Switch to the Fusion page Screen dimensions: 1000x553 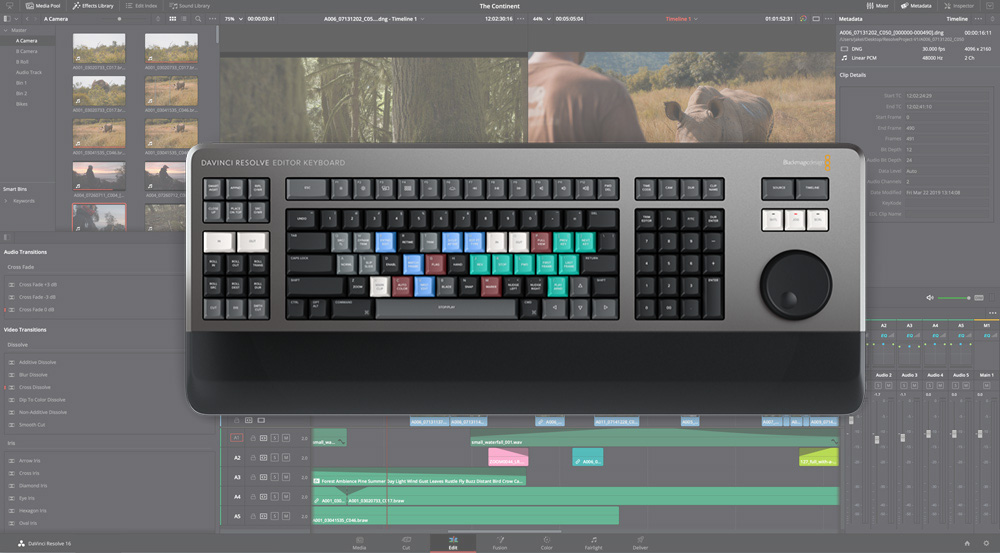(x=500, y=543)
